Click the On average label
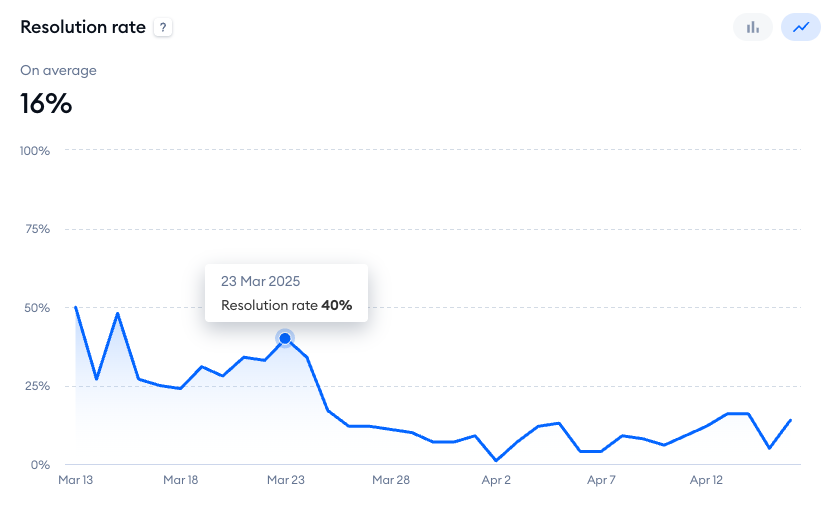The width and height of the screenshot is (833, 515). pyautogui.click(x=58, y=71)
